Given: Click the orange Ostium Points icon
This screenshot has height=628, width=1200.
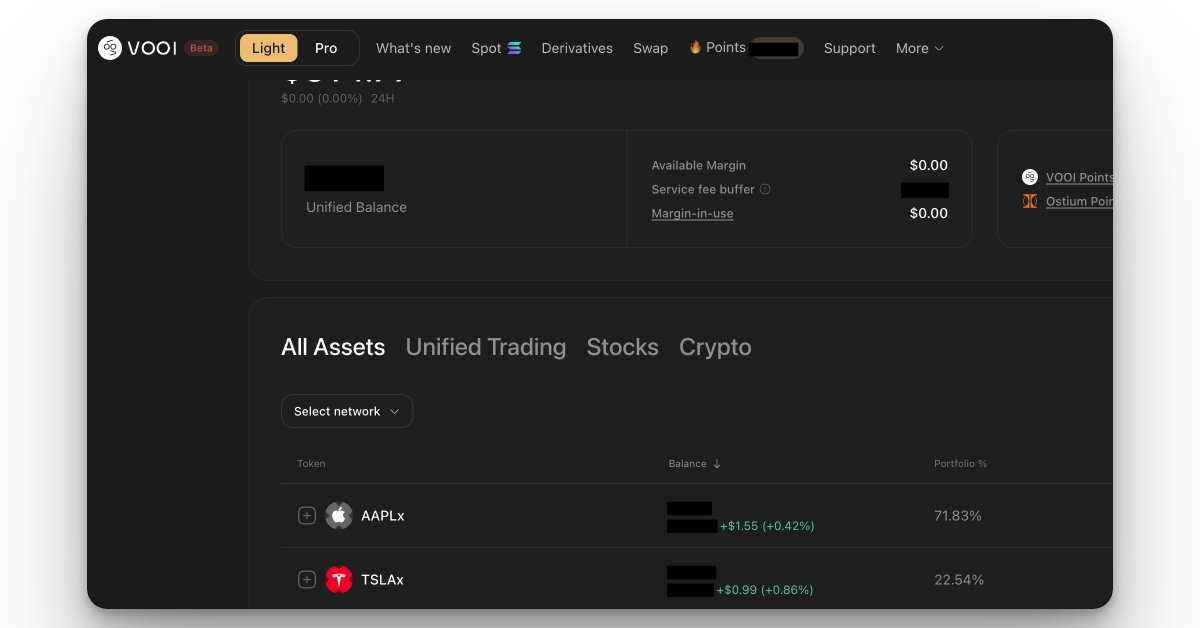Looking at the screenshot, I should click(x=1030, y=201).
